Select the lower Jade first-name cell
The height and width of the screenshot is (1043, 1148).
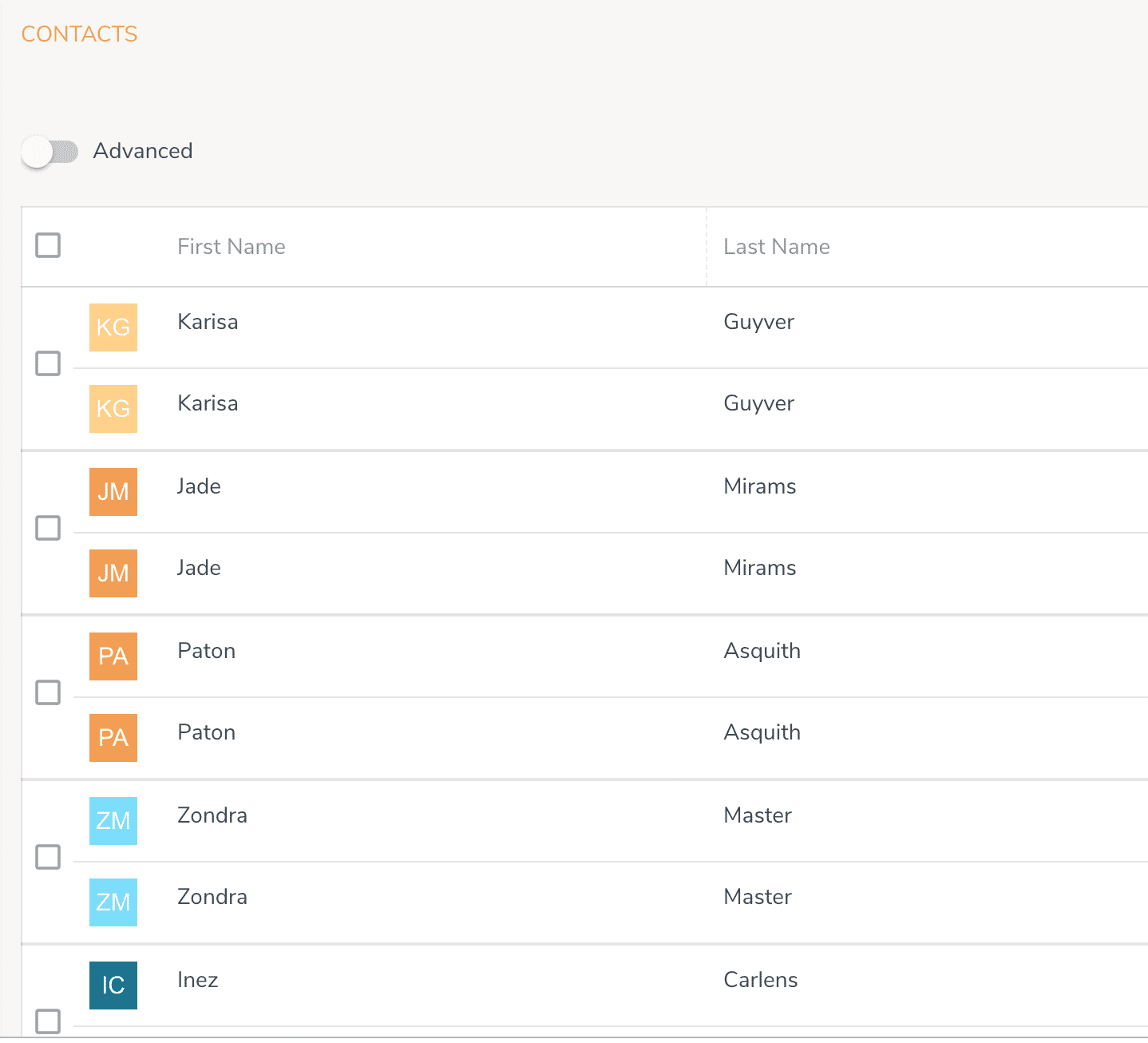tap(199, 568)
